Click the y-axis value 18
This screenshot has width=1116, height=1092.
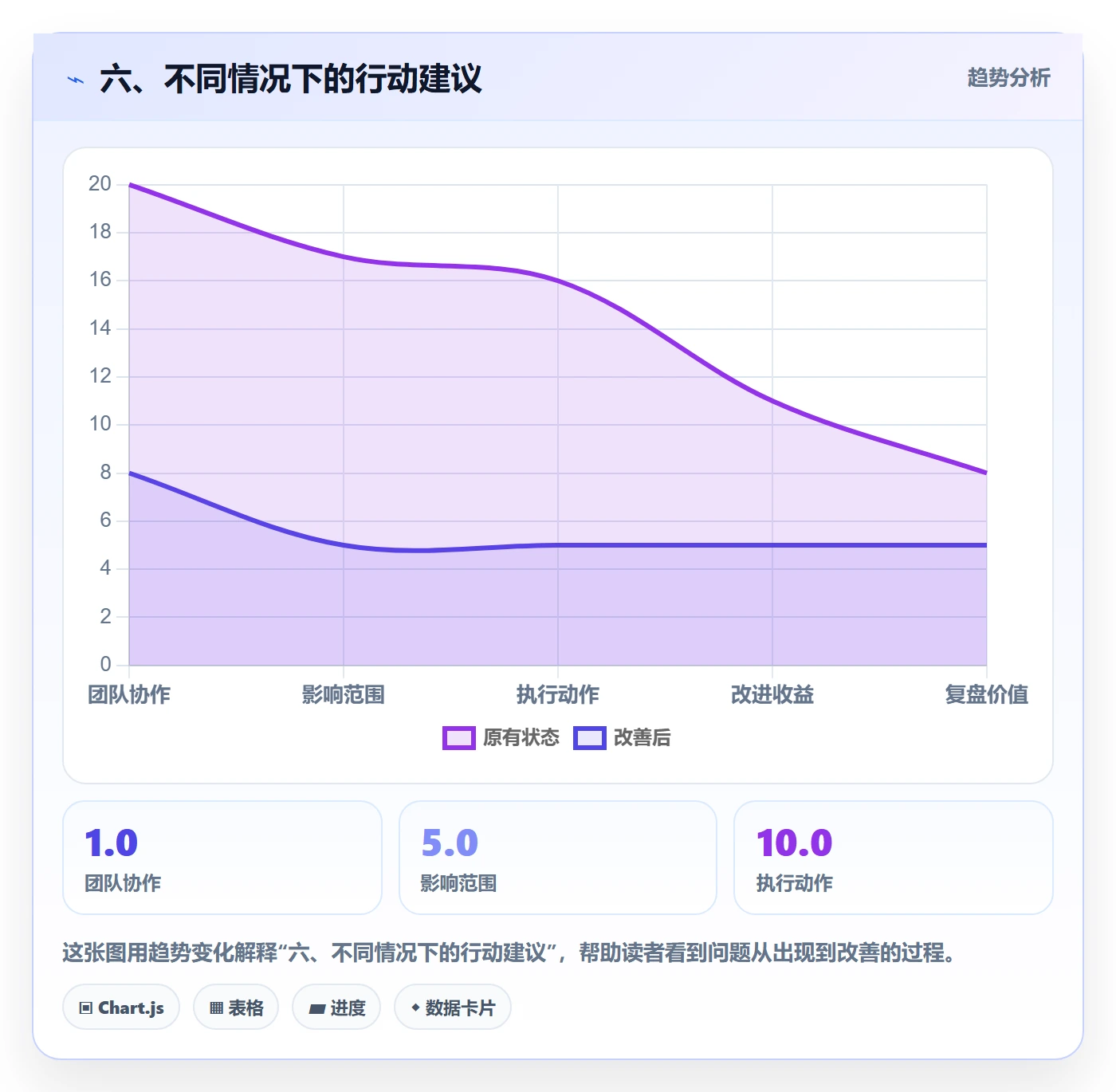tap(100, 232)
